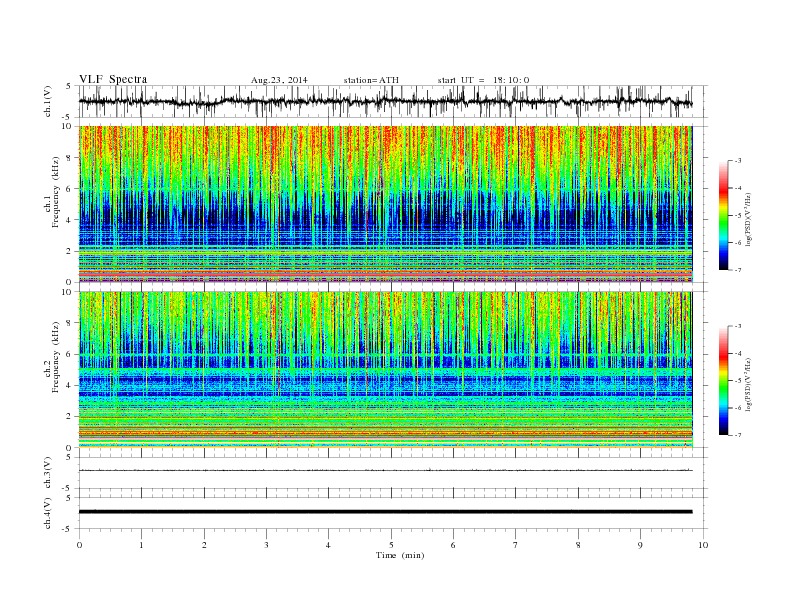Click the "station=ATH" header label

(371, 80)
